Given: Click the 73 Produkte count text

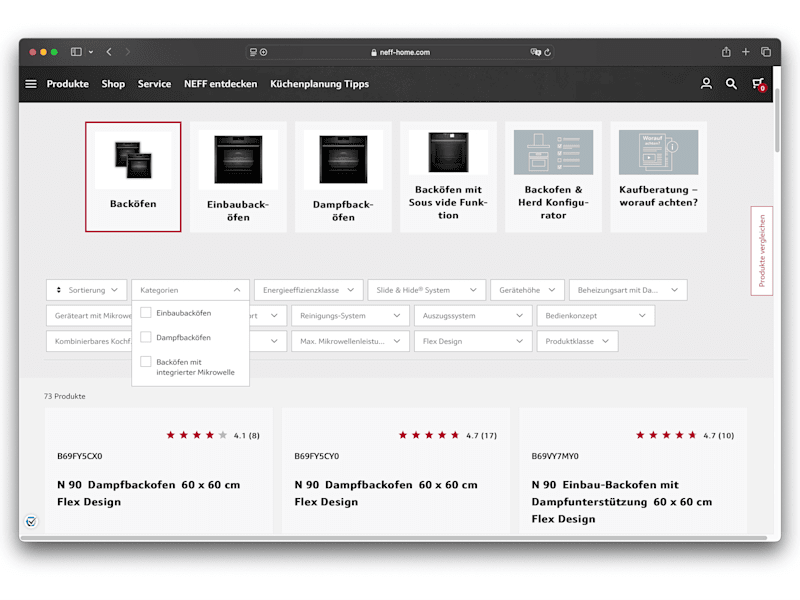Looking at the screenshot, I should (65, 396).
